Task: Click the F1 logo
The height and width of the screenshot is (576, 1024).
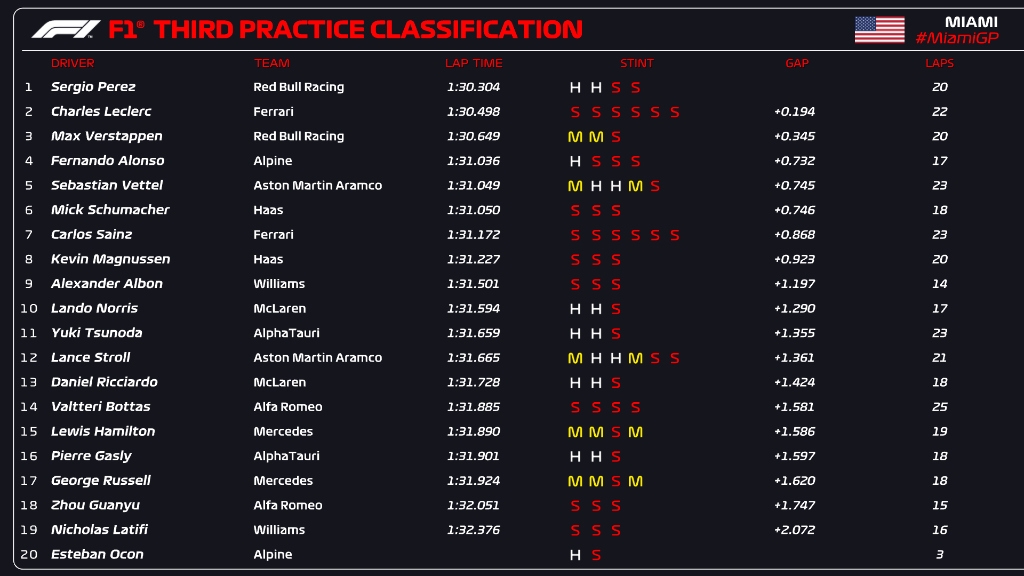Action: [65, 29]
